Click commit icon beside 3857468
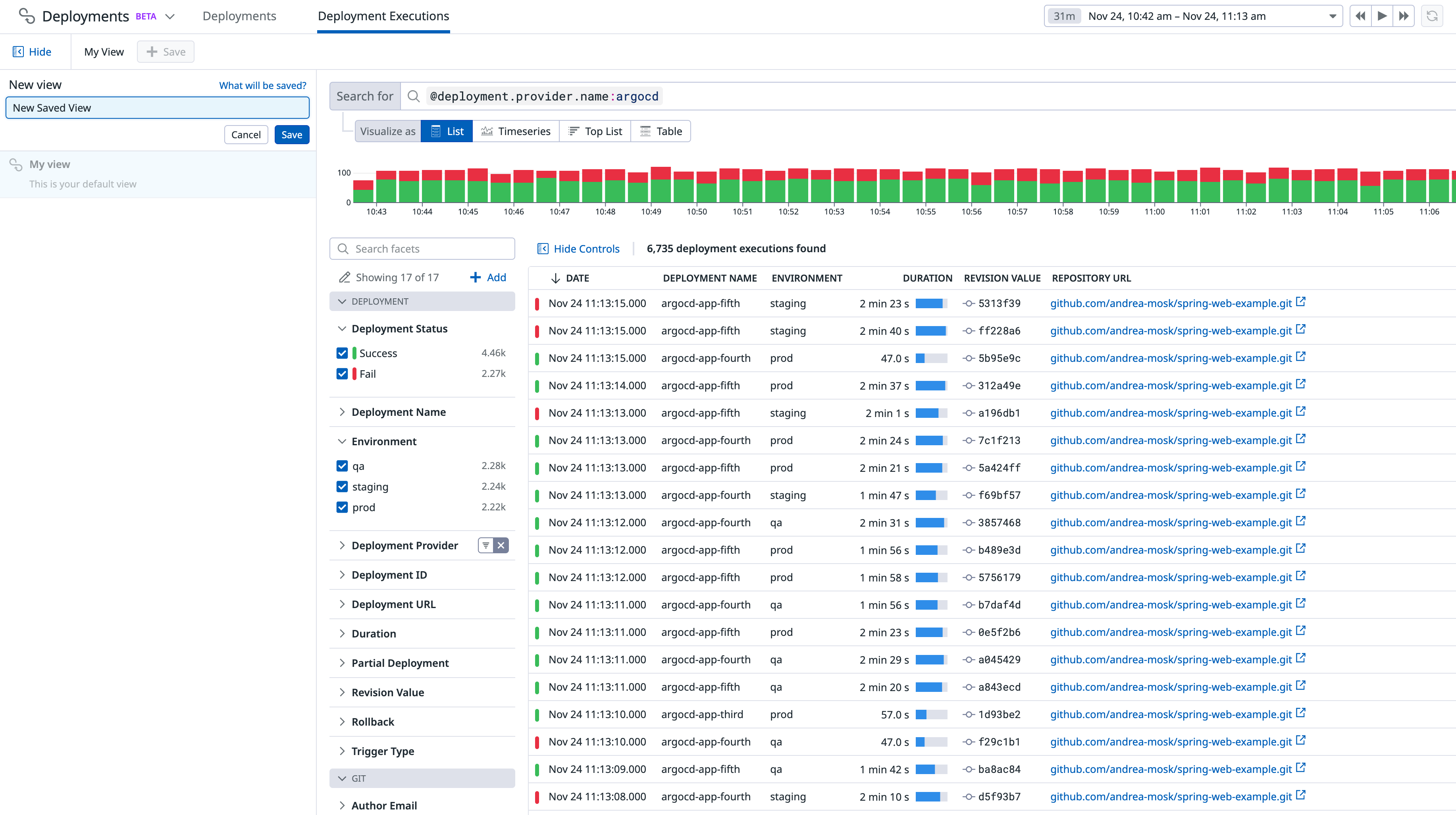The width and height of the screenshot is (1456, 815). [969, 523]
